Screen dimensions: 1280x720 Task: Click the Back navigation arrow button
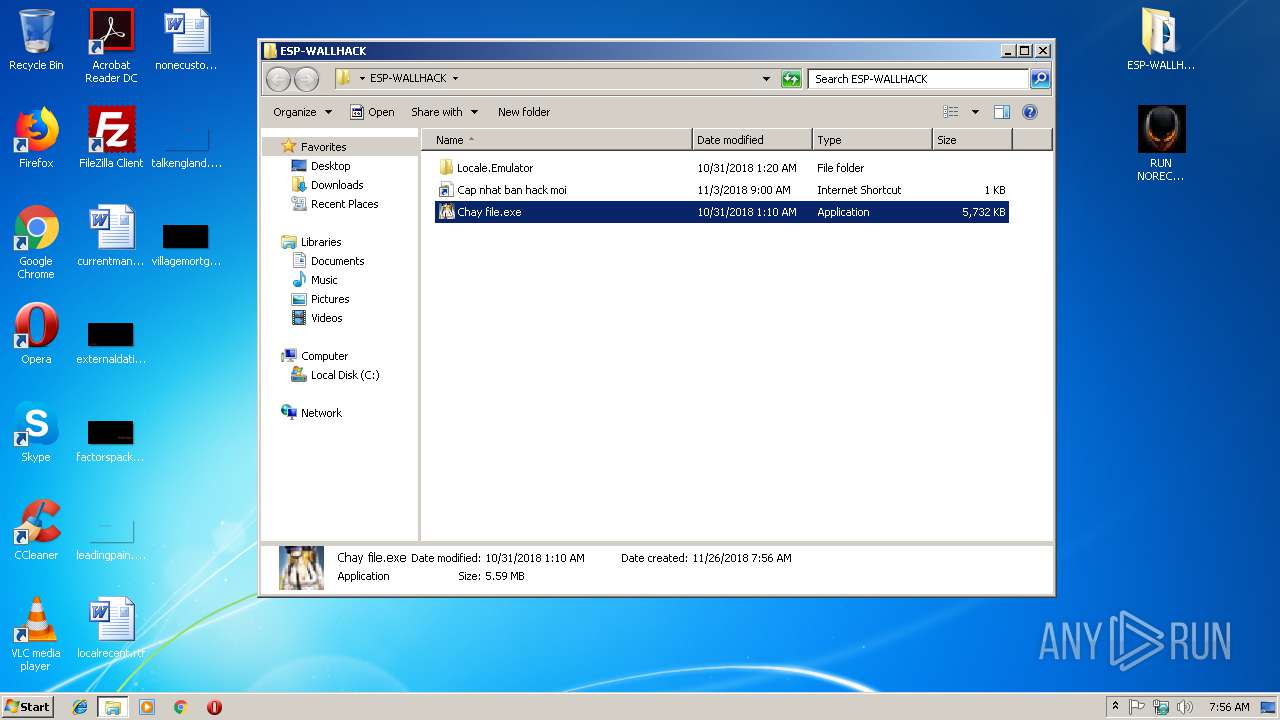[x=279, y=79]
